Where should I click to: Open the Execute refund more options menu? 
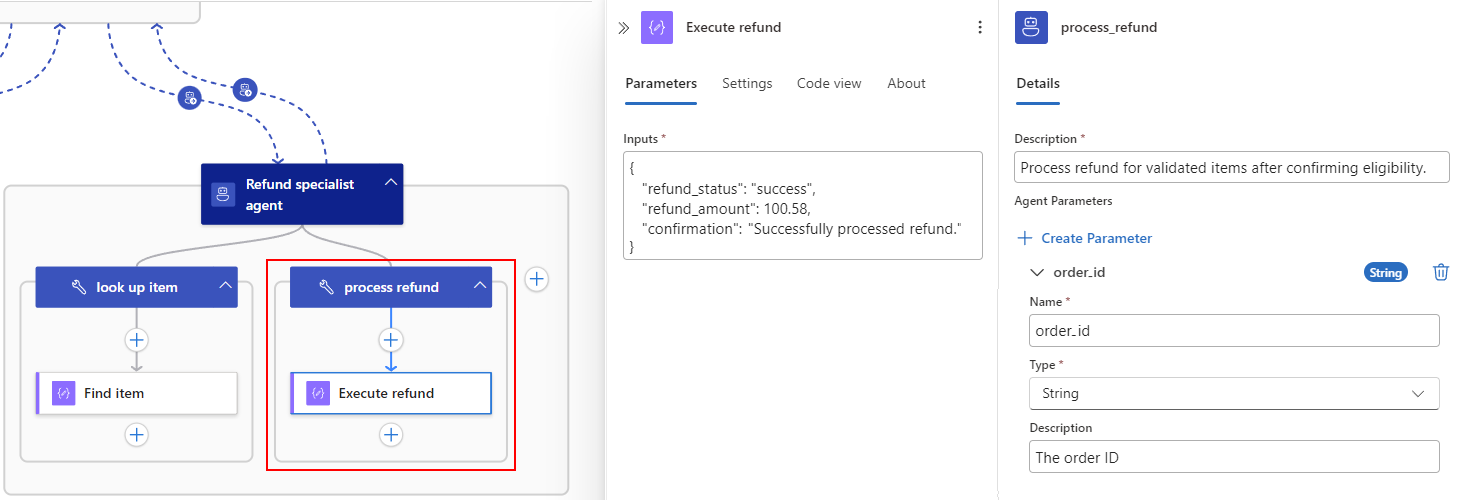point(980,28)
